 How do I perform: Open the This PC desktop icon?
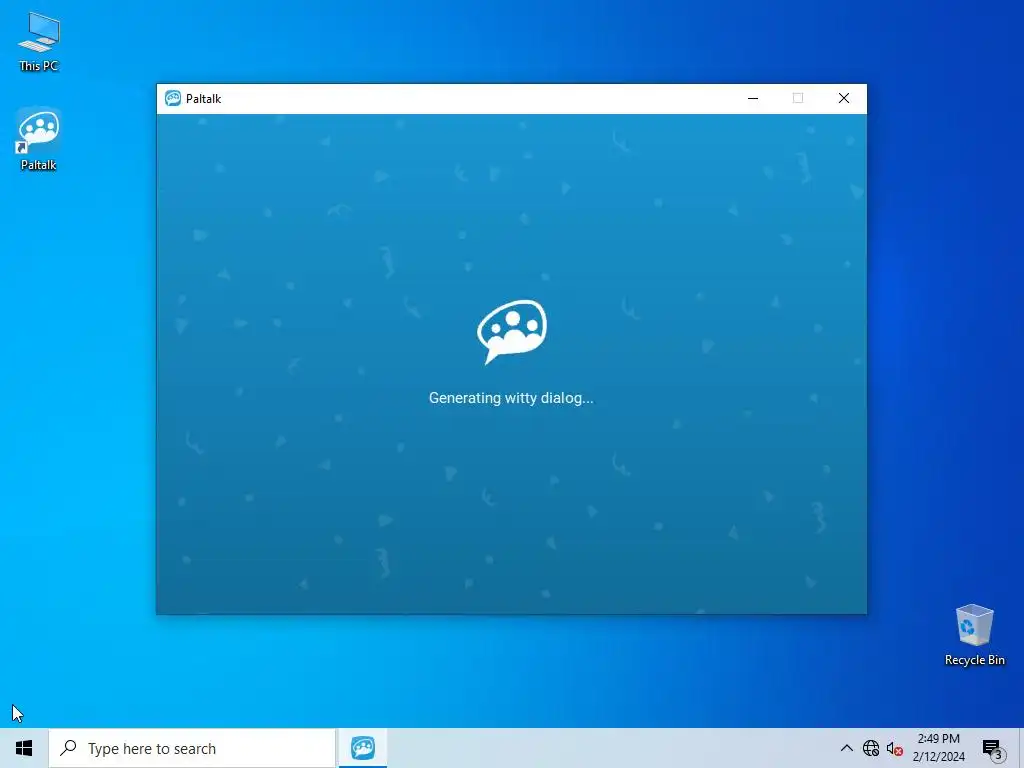coord(39,41)
